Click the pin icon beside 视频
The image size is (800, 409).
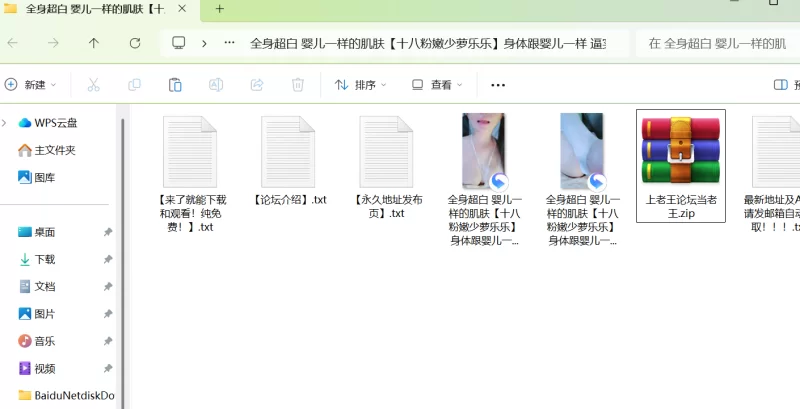108,368
